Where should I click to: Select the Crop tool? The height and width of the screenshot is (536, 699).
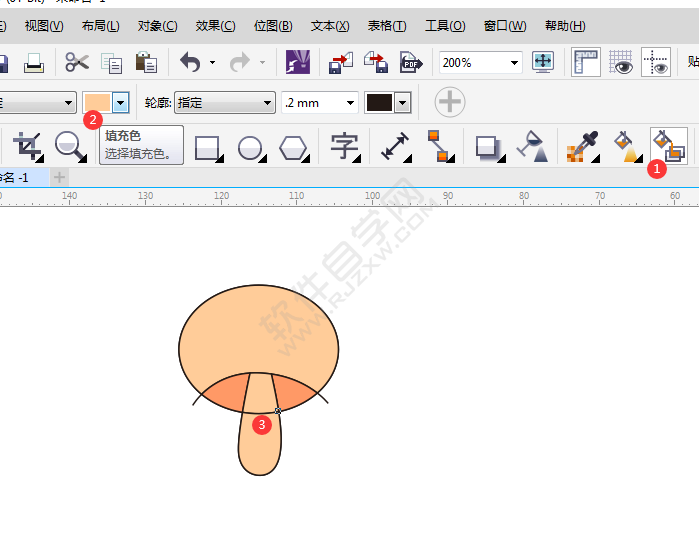pos(28,147)
